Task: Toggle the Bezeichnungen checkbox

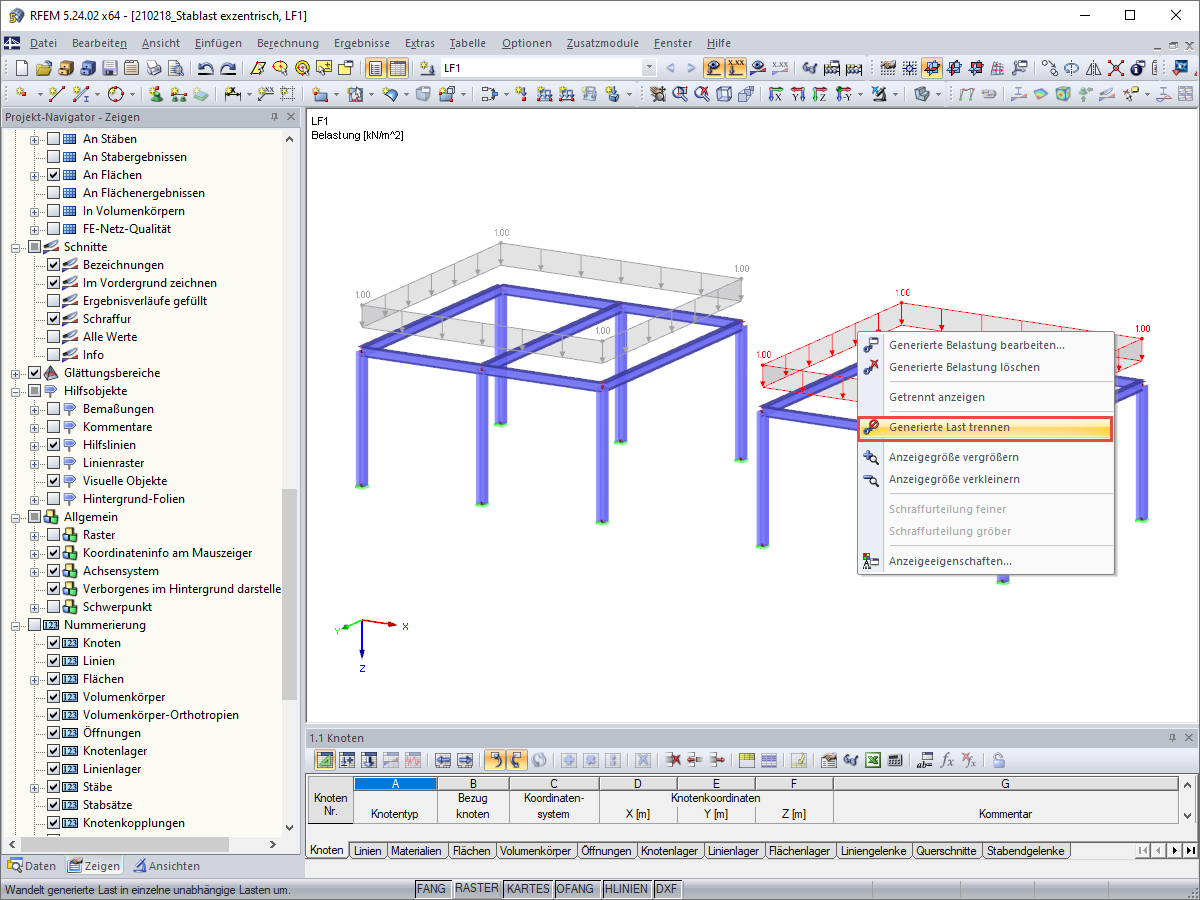Action: click(54, 265)
